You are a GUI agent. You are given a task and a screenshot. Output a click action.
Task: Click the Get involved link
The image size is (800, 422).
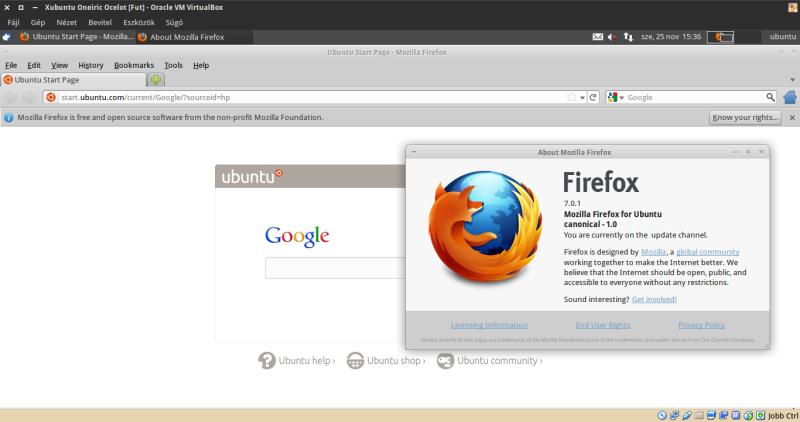point(654,300)
